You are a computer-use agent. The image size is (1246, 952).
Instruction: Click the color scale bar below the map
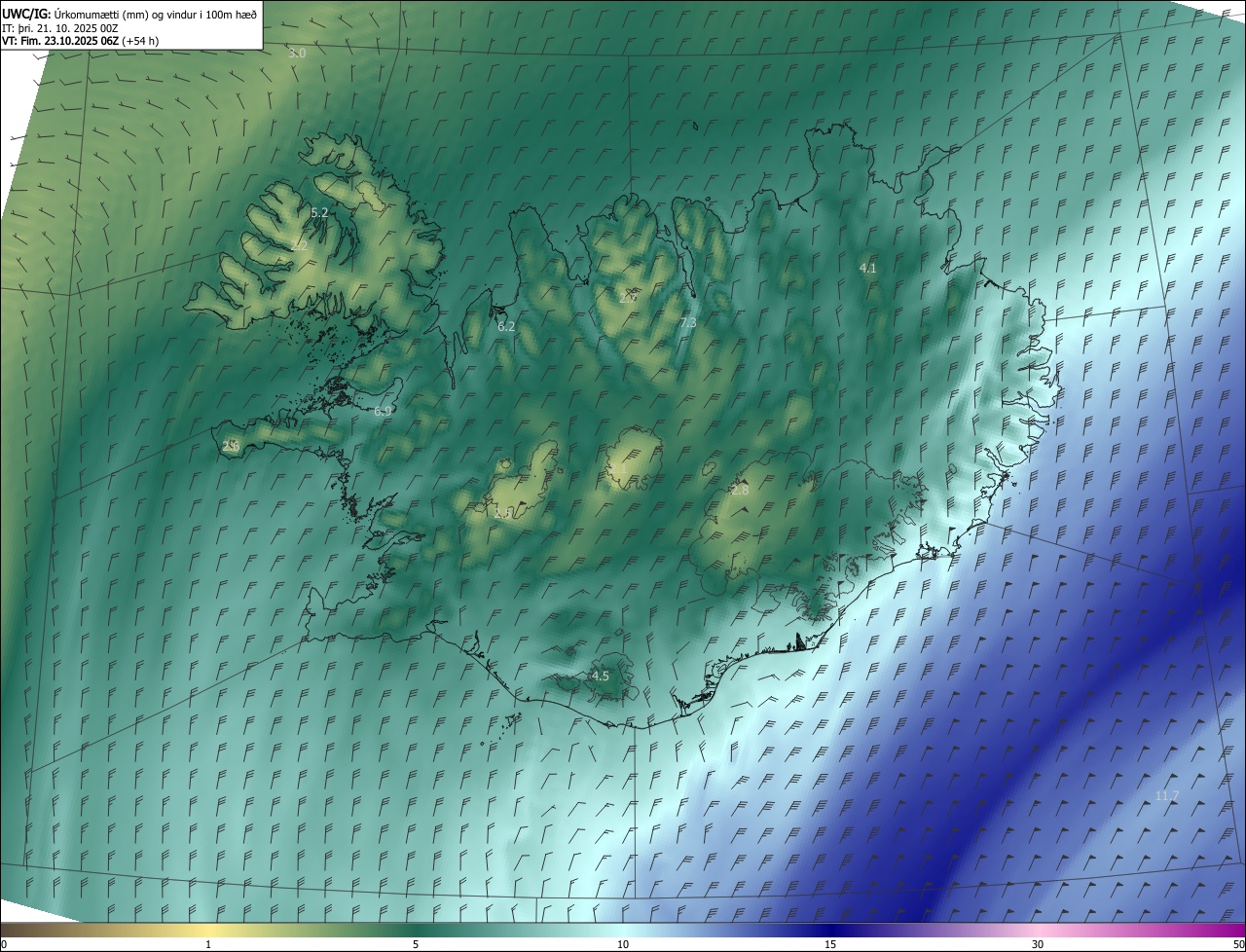pos(623,930)
